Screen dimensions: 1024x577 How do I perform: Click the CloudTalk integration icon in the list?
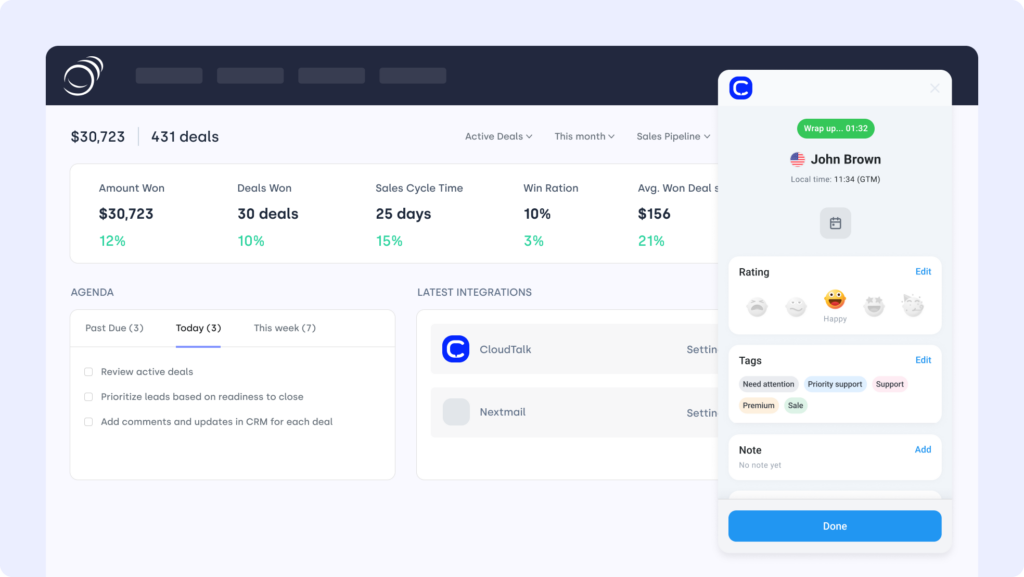pyautogui.click(x=456, y=349)
